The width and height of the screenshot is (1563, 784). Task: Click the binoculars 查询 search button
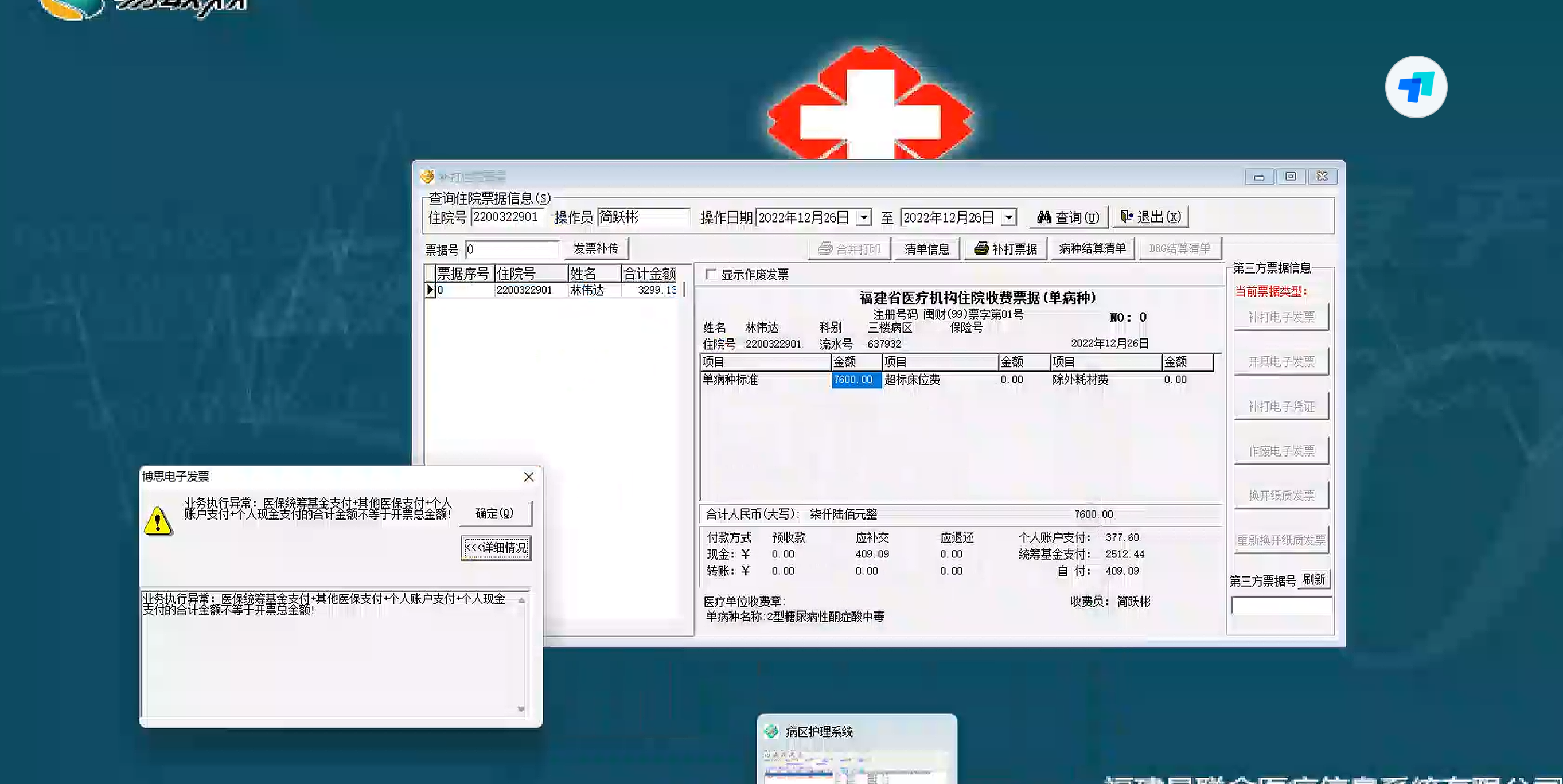point(1068,217)
